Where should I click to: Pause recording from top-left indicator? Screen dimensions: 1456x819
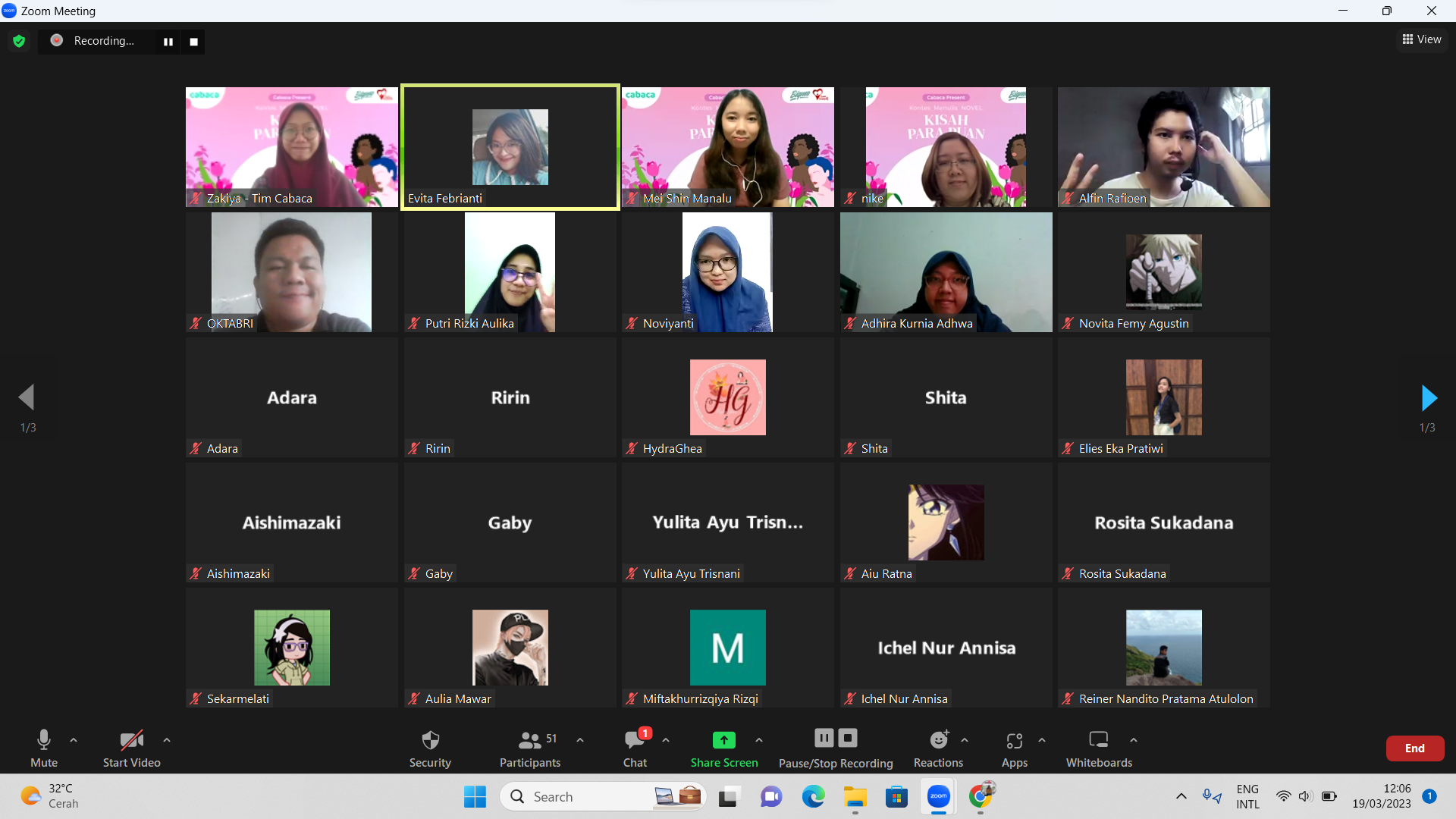coord(168,42)
